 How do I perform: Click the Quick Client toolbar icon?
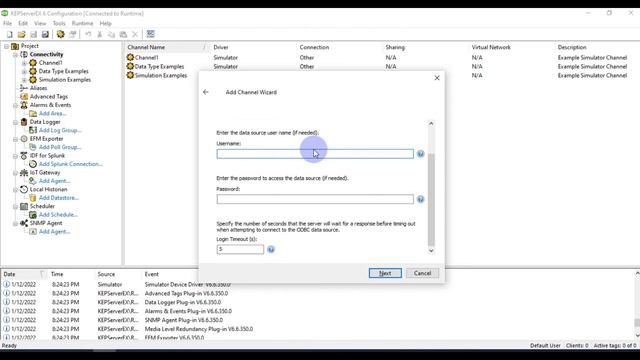[151, 34]
